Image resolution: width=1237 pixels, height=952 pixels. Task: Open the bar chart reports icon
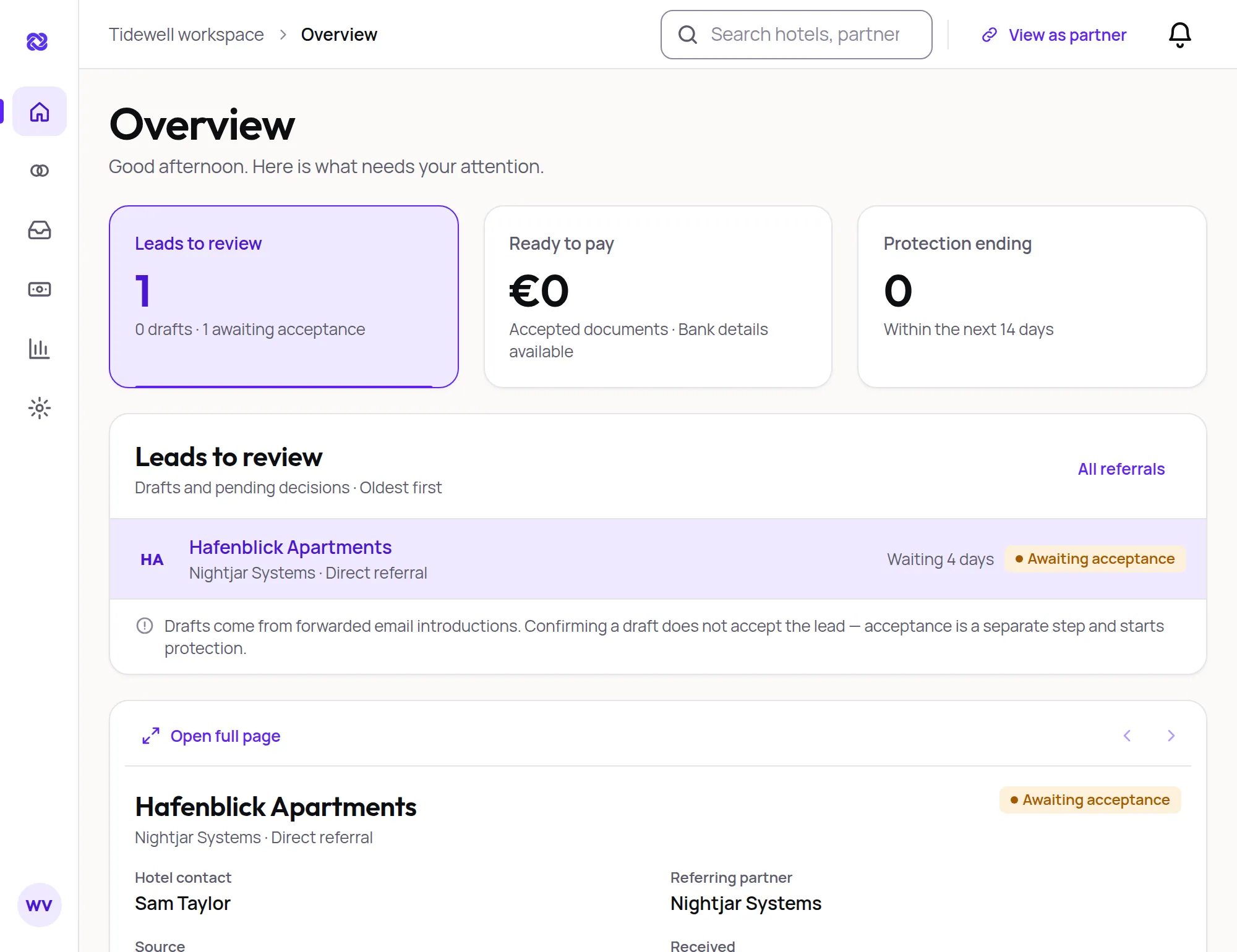pyautogui.click(x=40, y=349)
